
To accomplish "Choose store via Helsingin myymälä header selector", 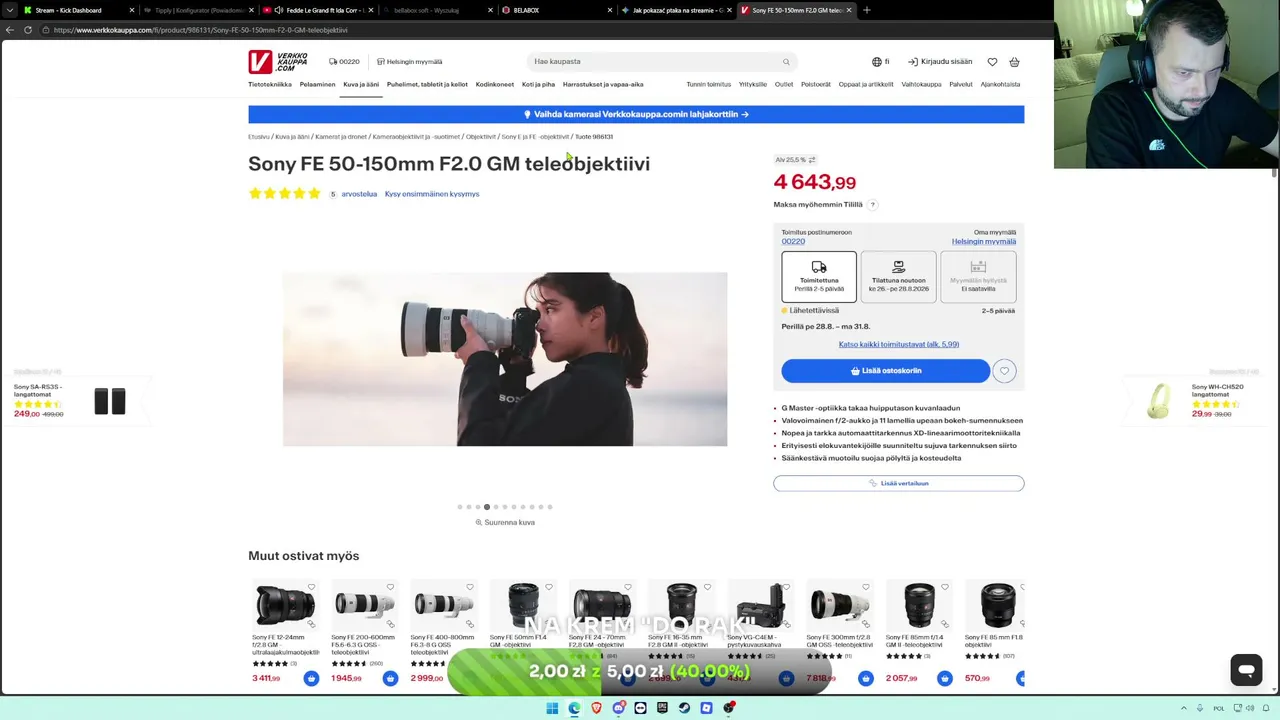I will 409,62.
